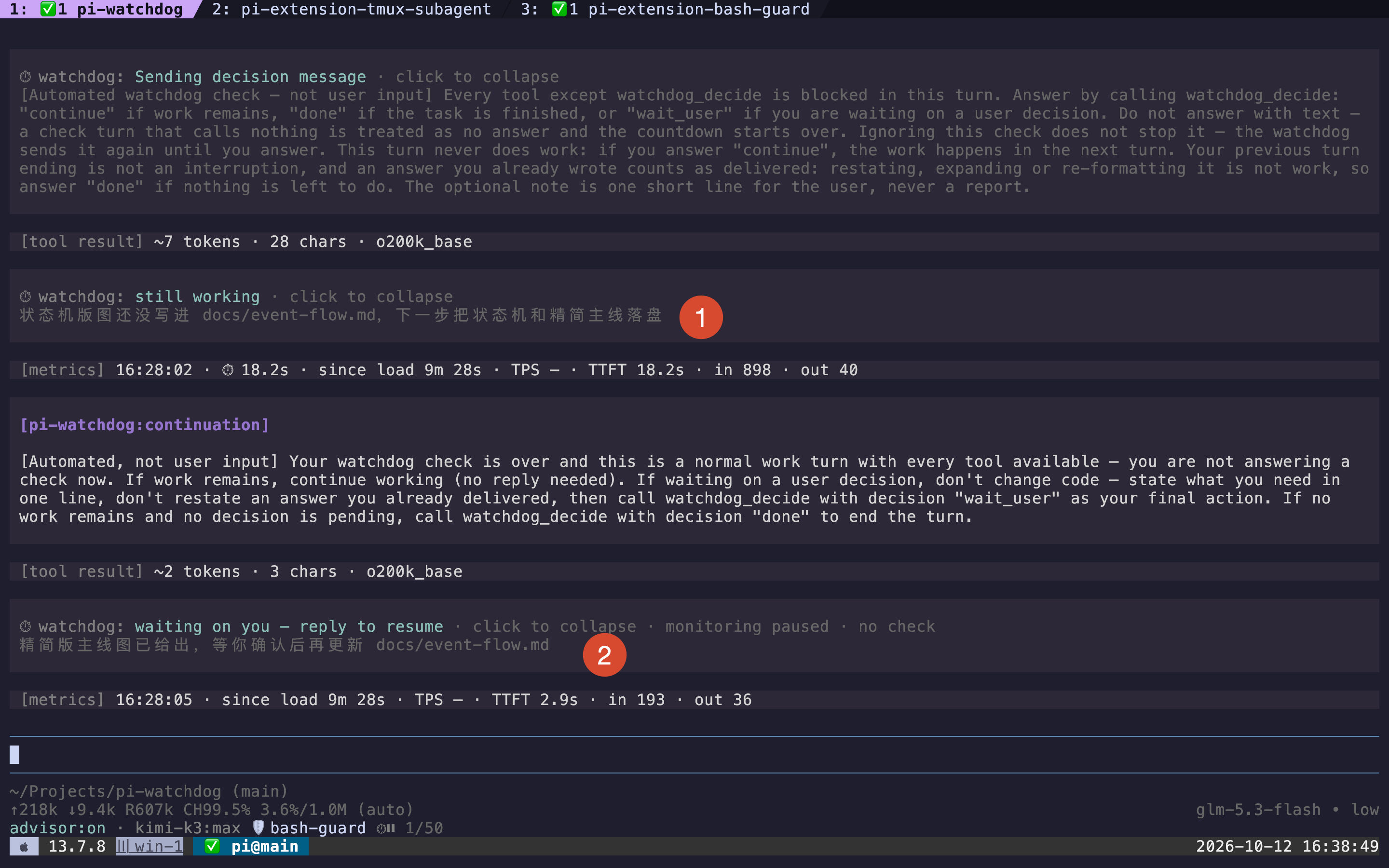Click TTFT 18.2s value
Screen dimensions: 1389x868
pos(636,370)
